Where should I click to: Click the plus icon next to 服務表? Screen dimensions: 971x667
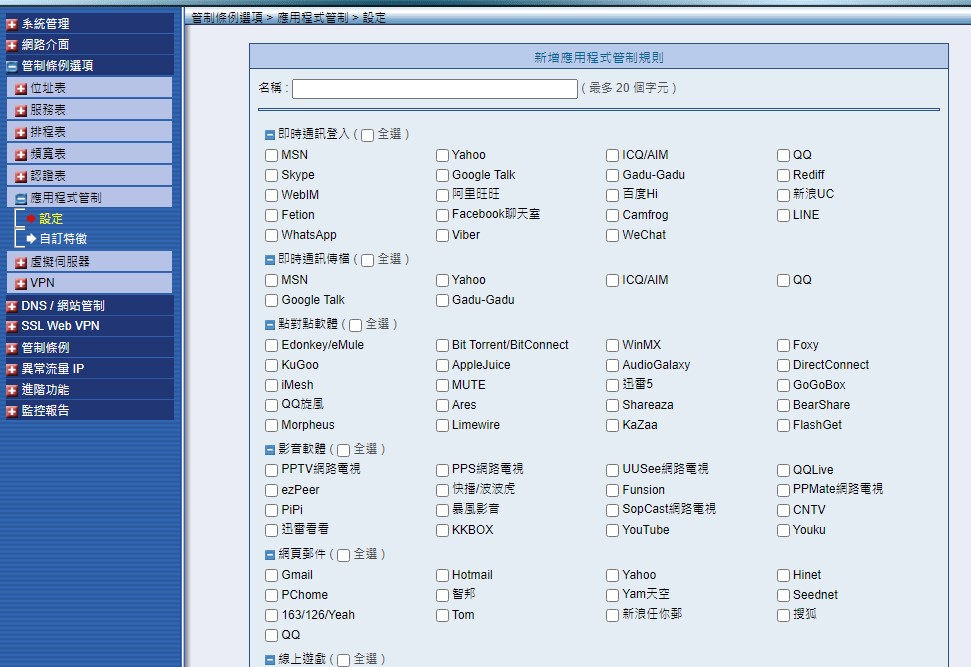click(x=21, y=111)
